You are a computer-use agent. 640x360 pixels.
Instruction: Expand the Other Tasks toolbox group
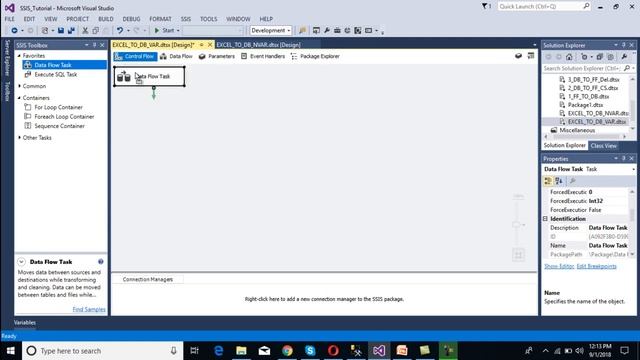click(x=19, y=138)
